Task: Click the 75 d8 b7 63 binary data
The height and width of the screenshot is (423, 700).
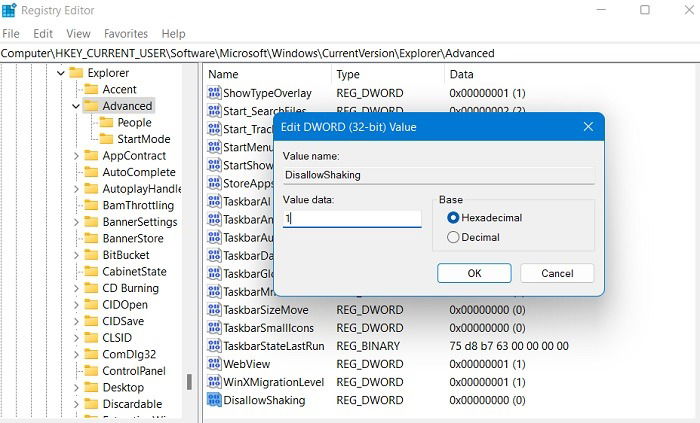Action: 509,346
